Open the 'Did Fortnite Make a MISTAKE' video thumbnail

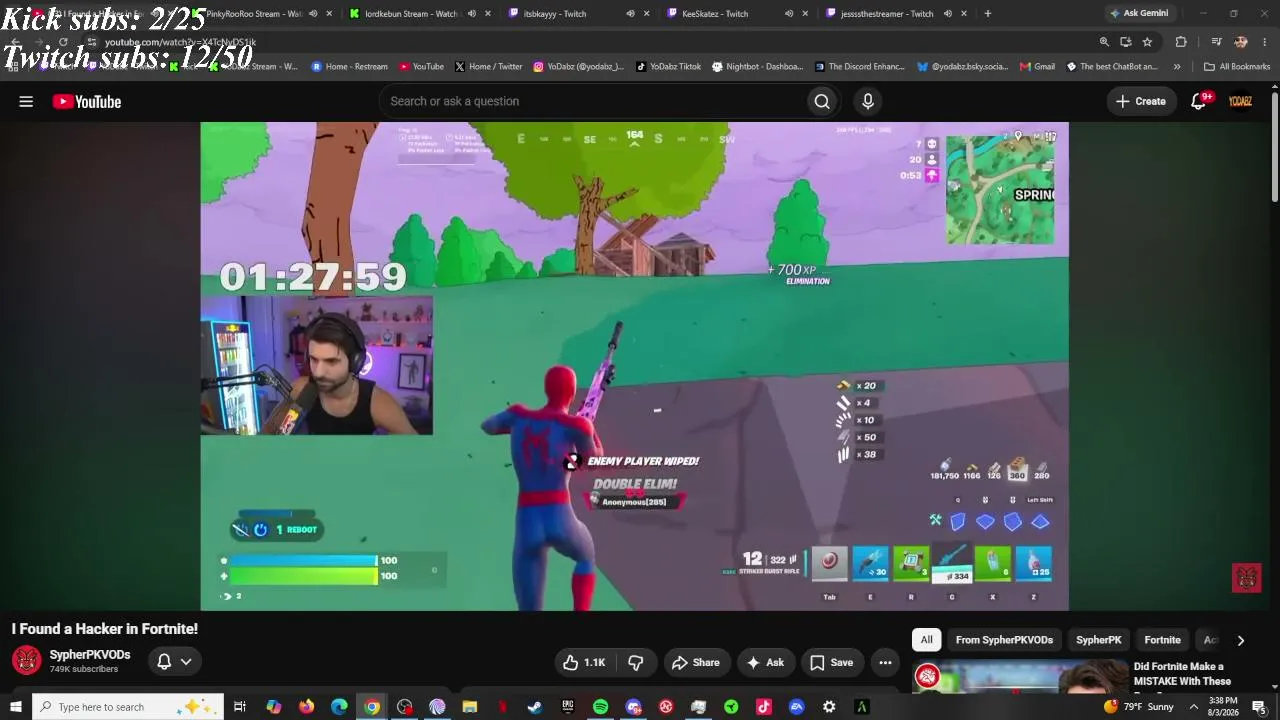click(x=1020, y=676)
